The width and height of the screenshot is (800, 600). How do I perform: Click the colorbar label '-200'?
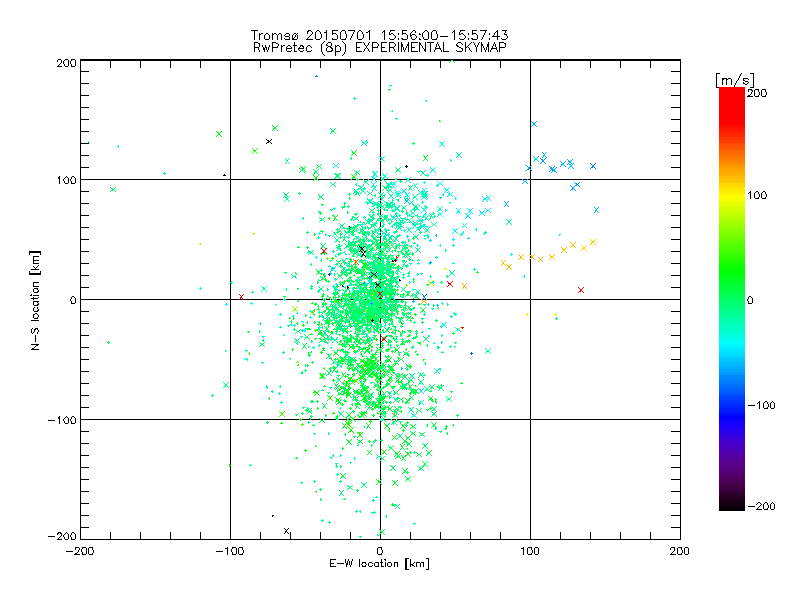pos(761,506)
